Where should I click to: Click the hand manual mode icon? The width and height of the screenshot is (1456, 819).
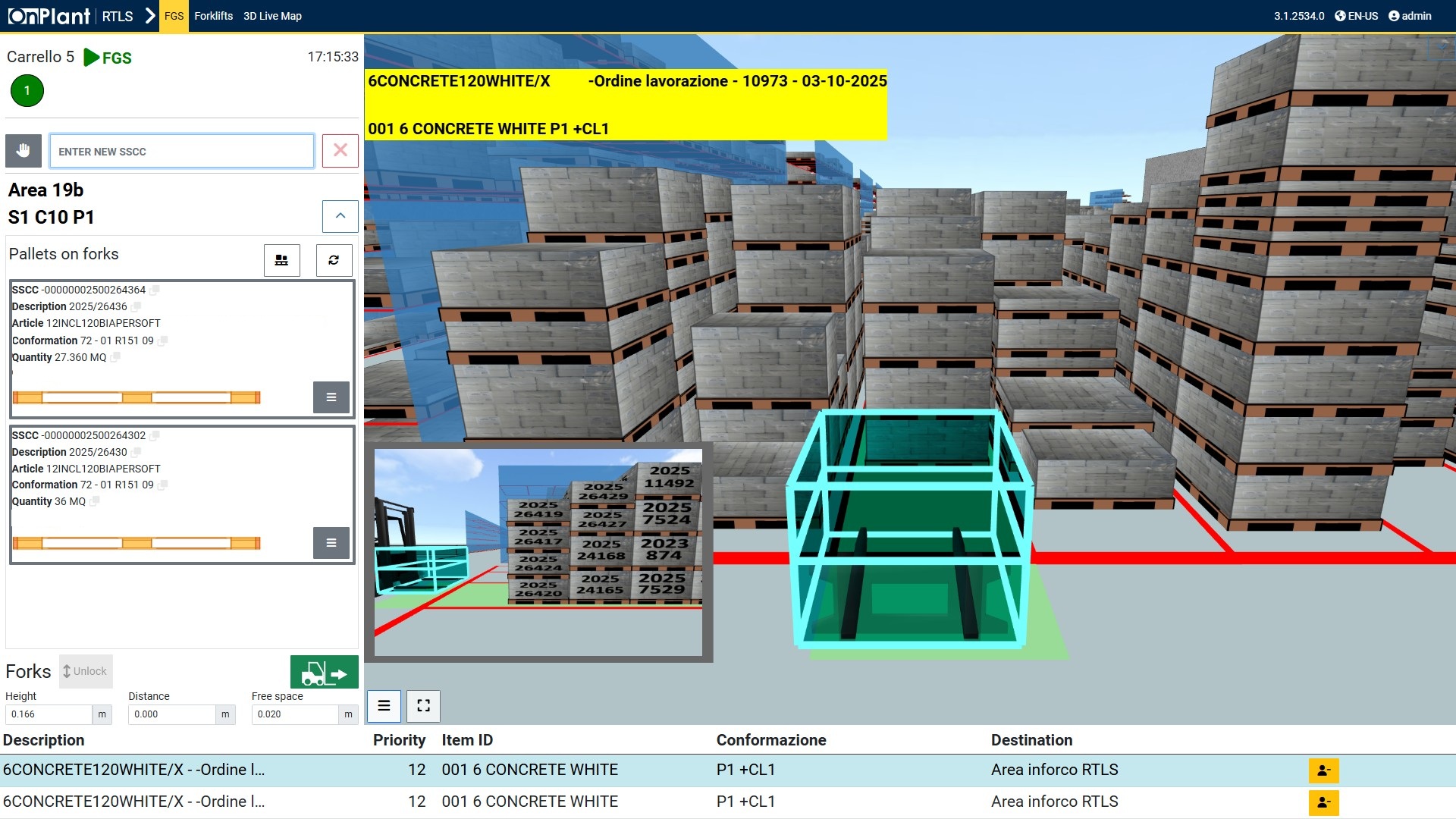(24, 151)
